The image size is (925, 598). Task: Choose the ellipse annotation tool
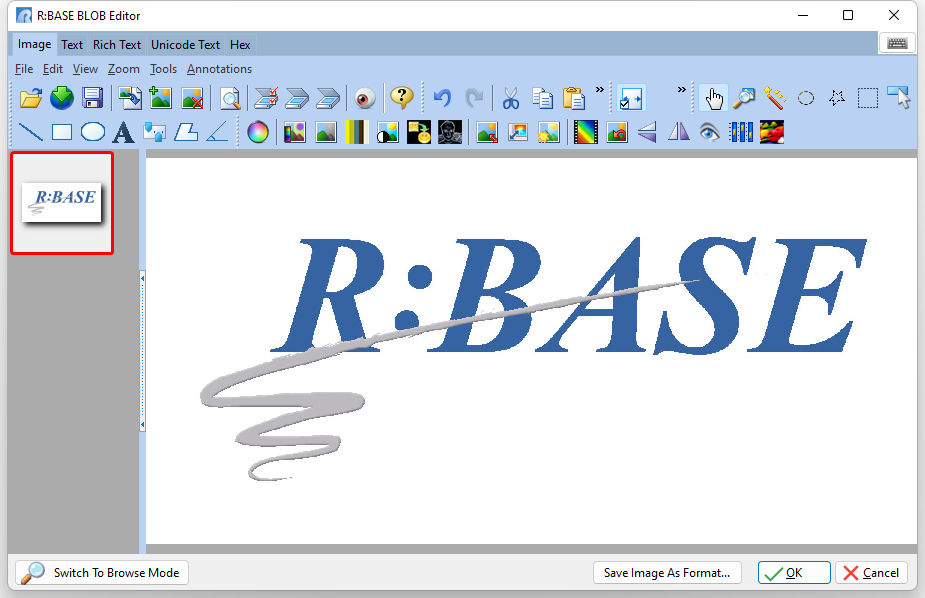point(93,132)
